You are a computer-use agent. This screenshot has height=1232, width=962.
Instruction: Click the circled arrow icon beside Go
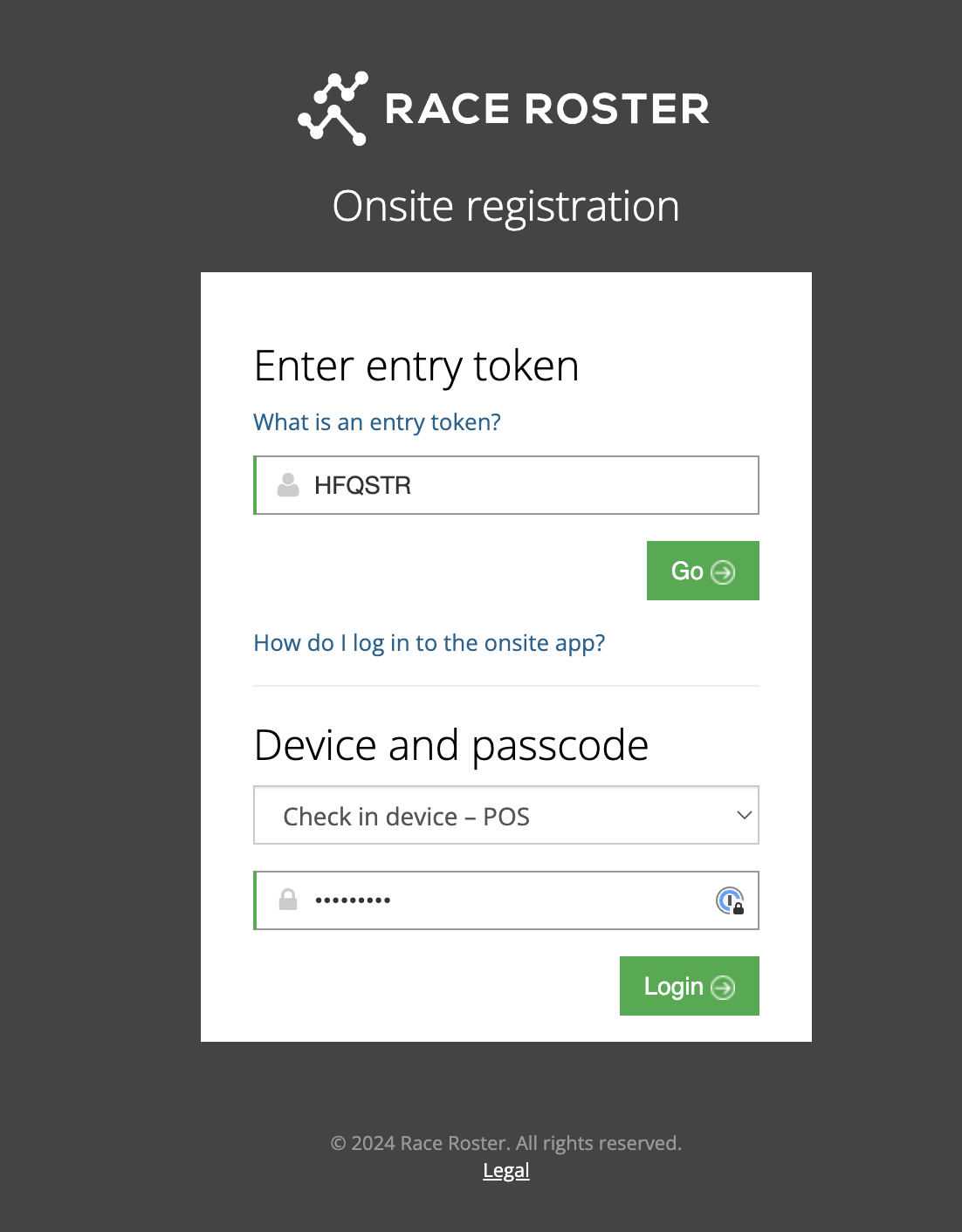(x=723, y=572)
